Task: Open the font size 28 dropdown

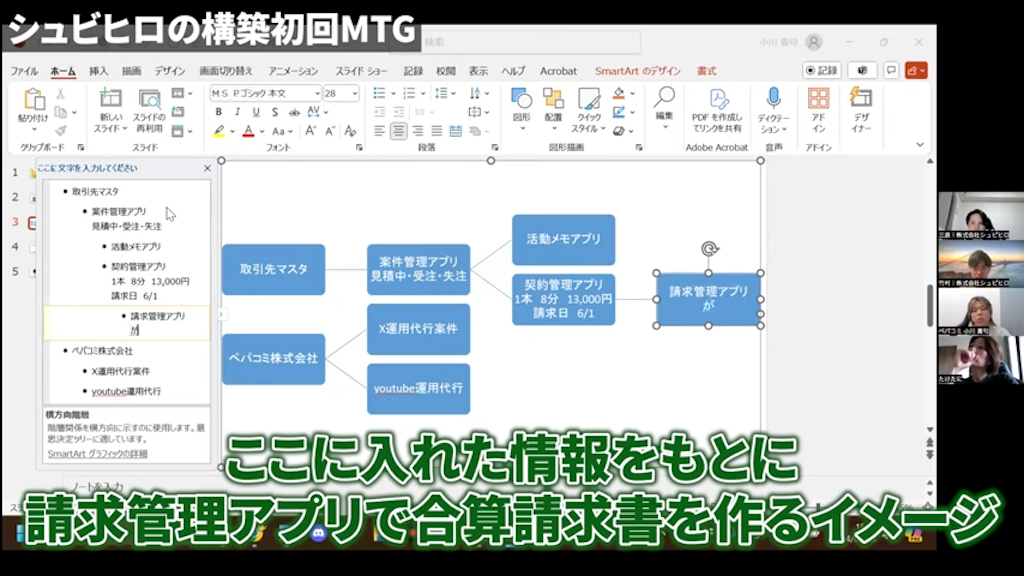Action: pos(357,92)
